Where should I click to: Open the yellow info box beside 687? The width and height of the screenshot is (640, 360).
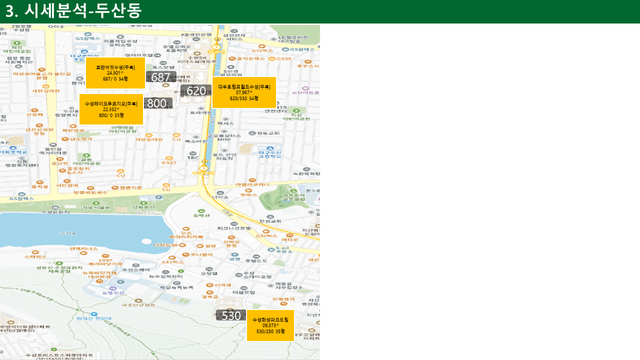(115, 73)
